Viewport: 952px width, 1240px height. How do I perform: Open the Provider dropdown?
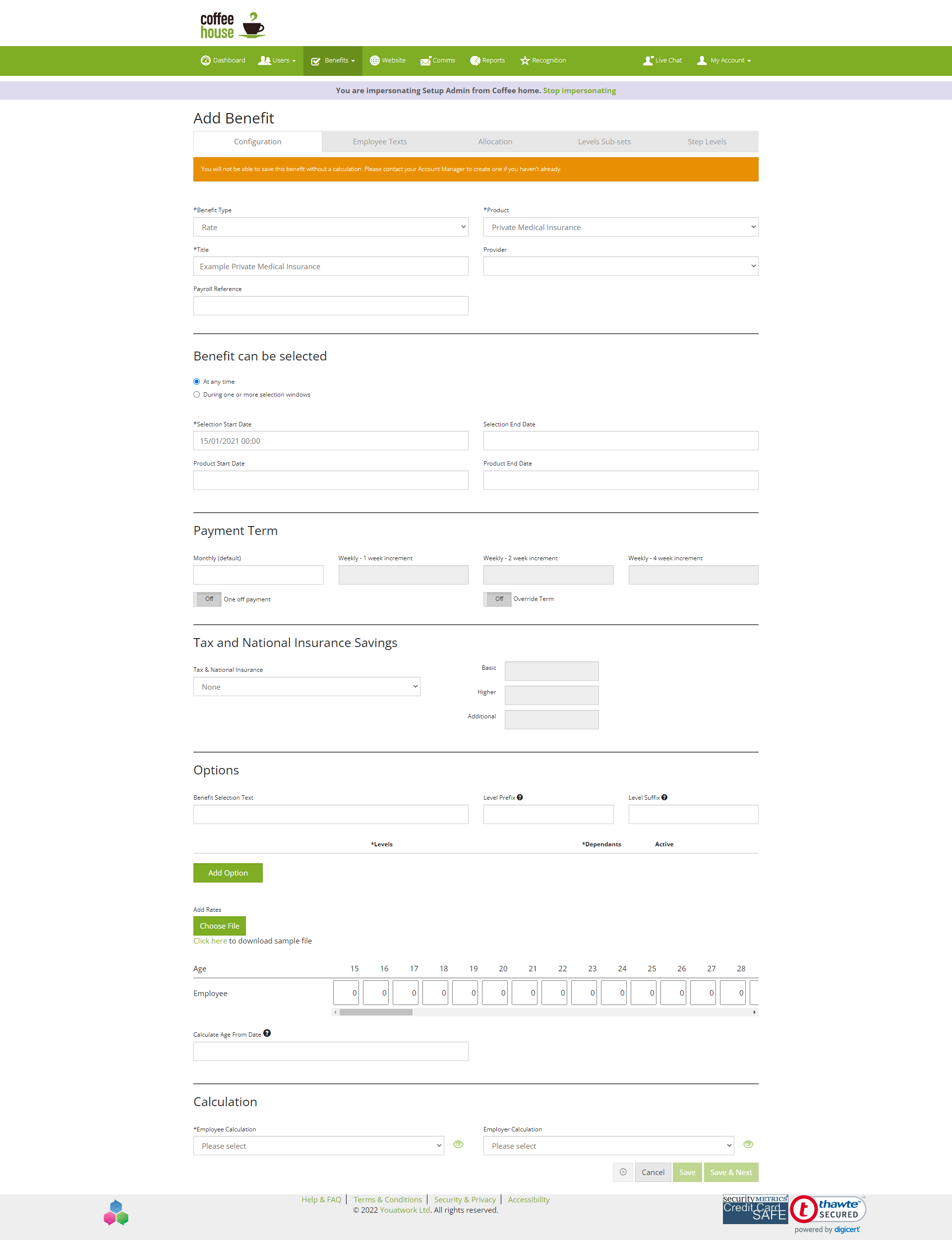click(x=620, y=266)
